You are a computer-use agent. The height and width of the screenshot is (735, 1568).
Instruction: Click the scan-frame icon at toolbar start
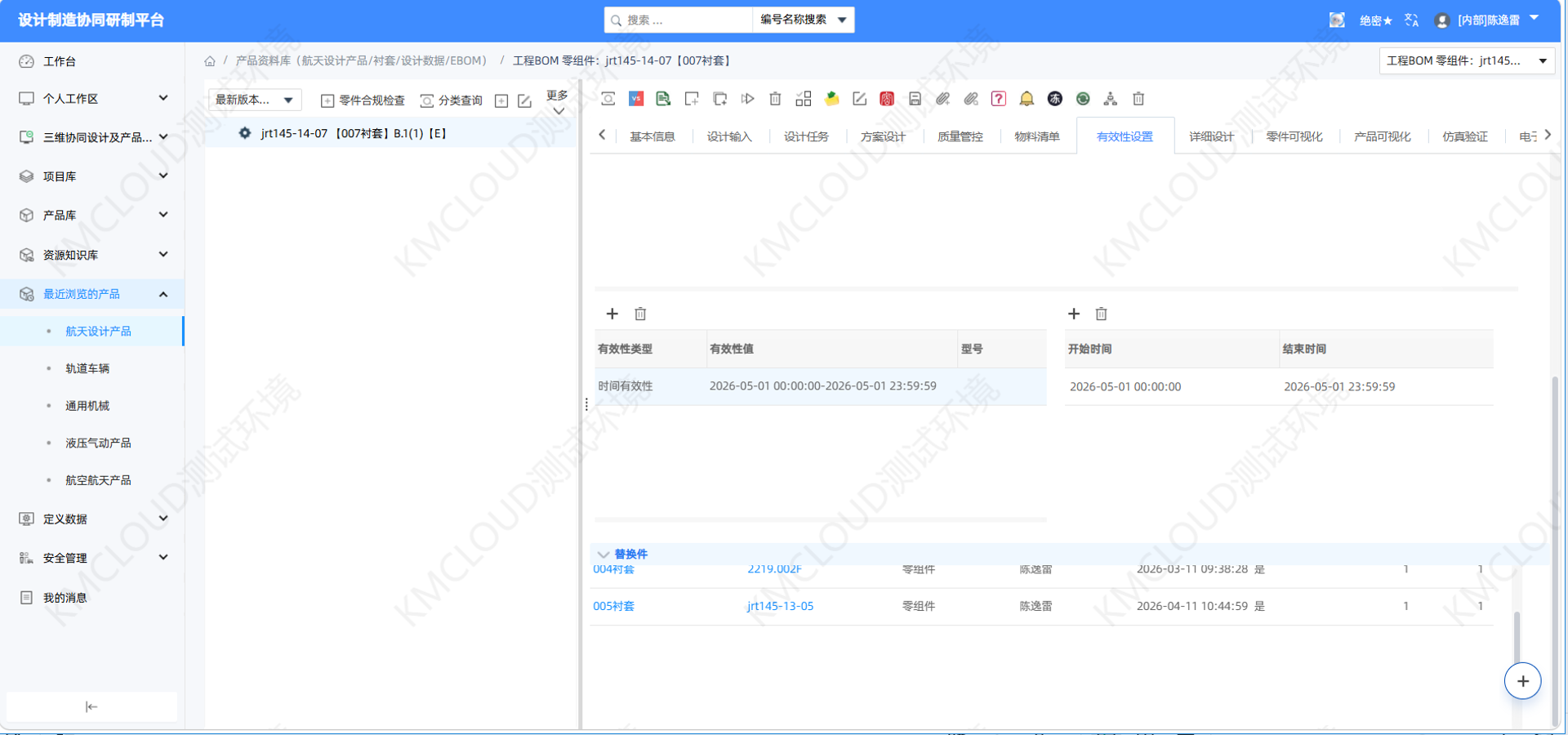(608, 99)
